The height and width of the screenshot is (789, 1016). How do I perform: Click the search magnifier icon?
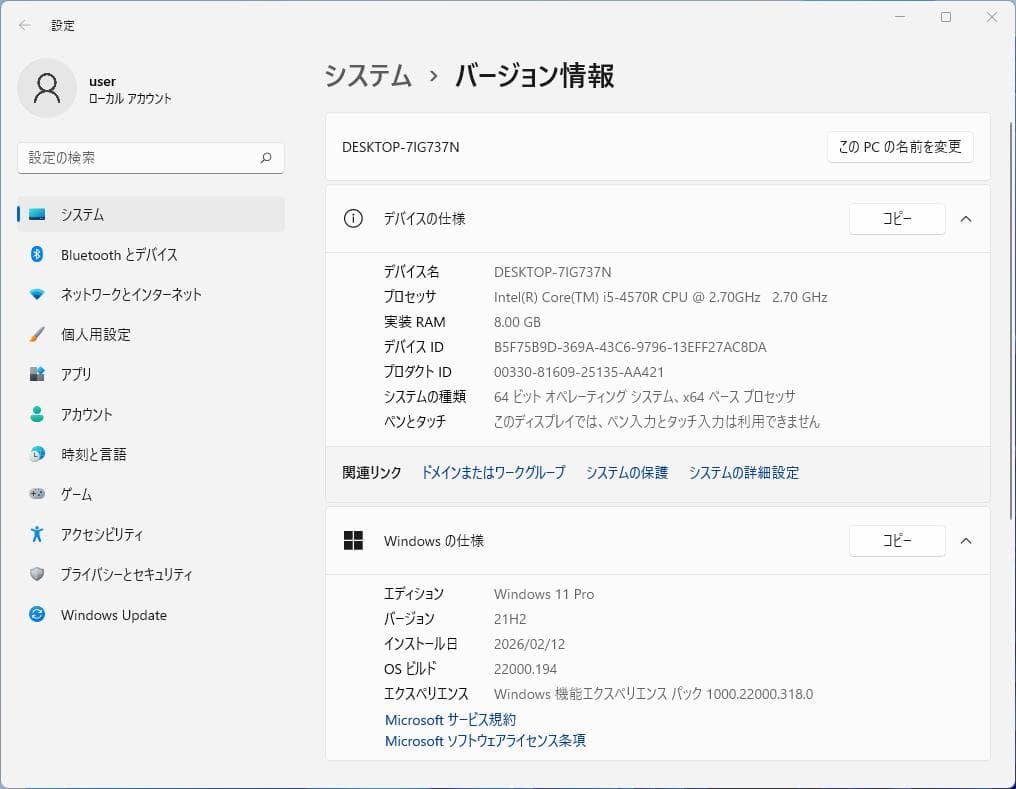pyautogui.click(x=266, y=157)
